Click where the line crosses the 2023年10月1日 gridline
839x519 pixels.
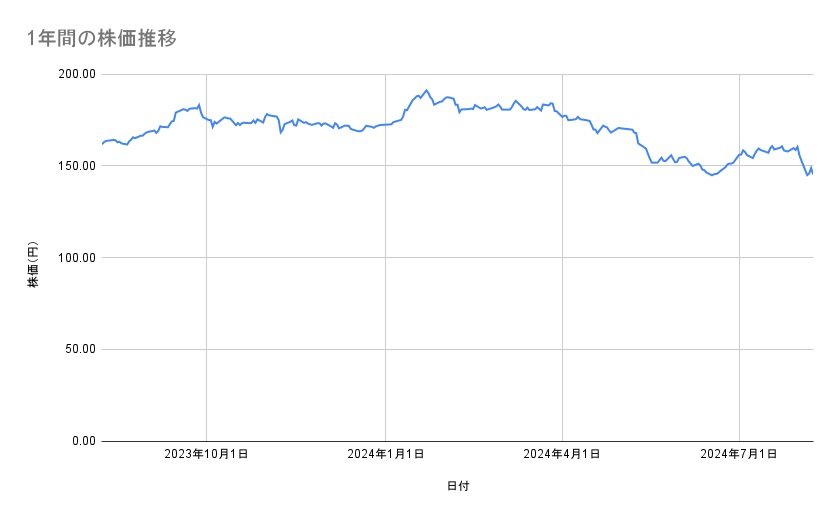206,119
